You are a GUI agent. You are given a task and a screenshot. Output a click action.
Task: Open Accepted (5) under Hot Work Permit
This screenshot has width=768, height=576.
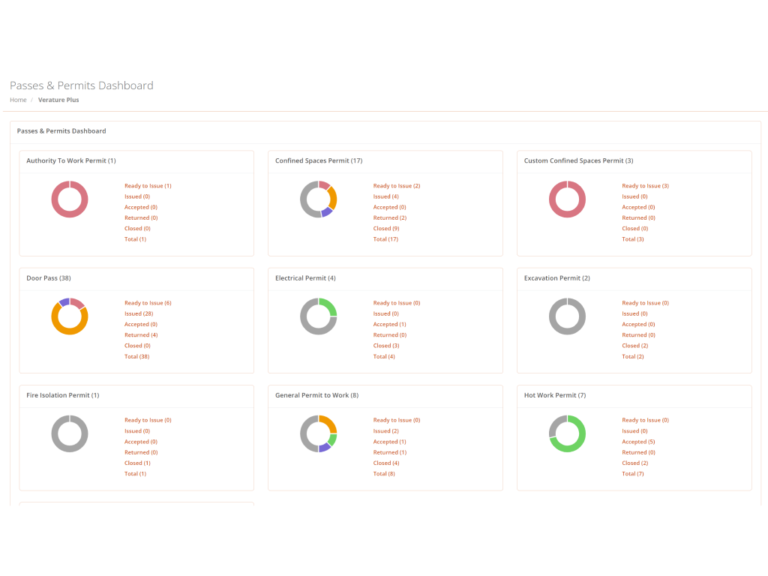[x=638, y=442]
